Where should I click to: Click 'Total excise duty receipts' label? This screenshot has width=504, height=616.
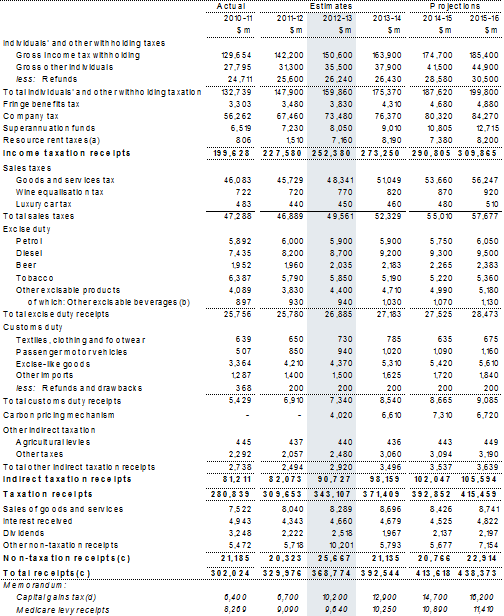pyautogui.click(x=56, y=314)
